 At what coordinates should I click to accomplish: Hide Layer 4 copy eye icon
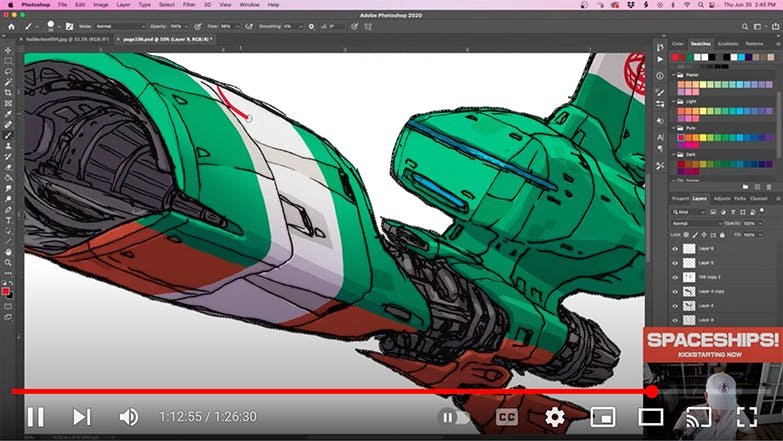(675, 292)
